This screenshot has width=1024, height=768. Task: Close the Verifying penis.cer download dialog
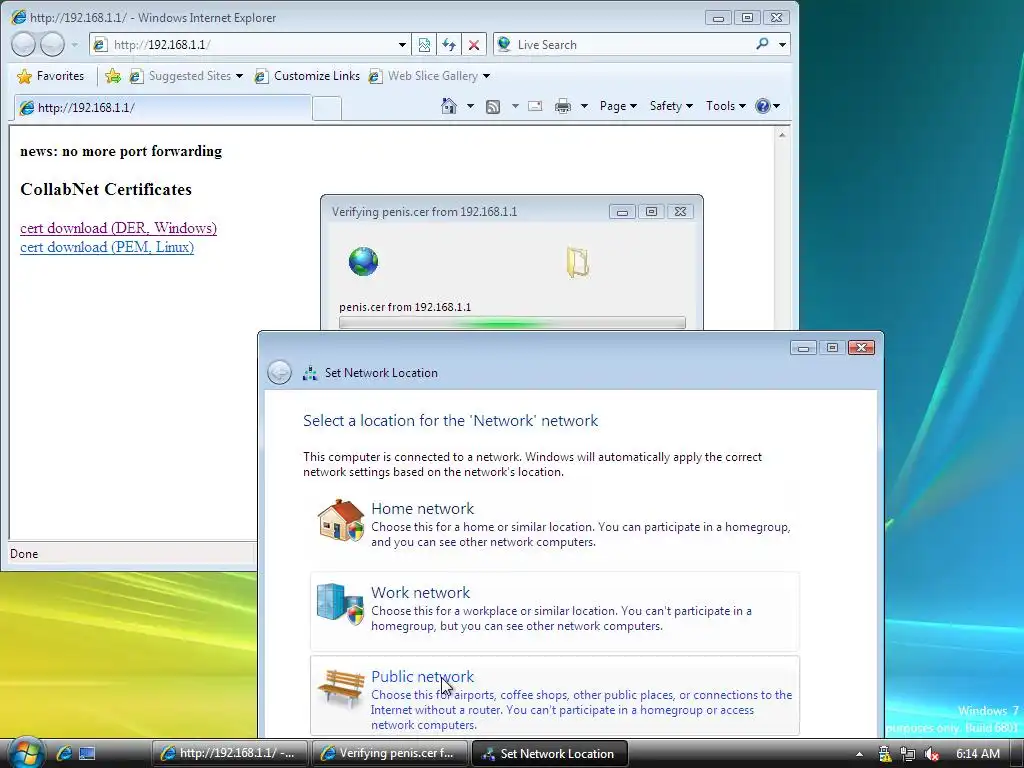(x=680, y=212)
